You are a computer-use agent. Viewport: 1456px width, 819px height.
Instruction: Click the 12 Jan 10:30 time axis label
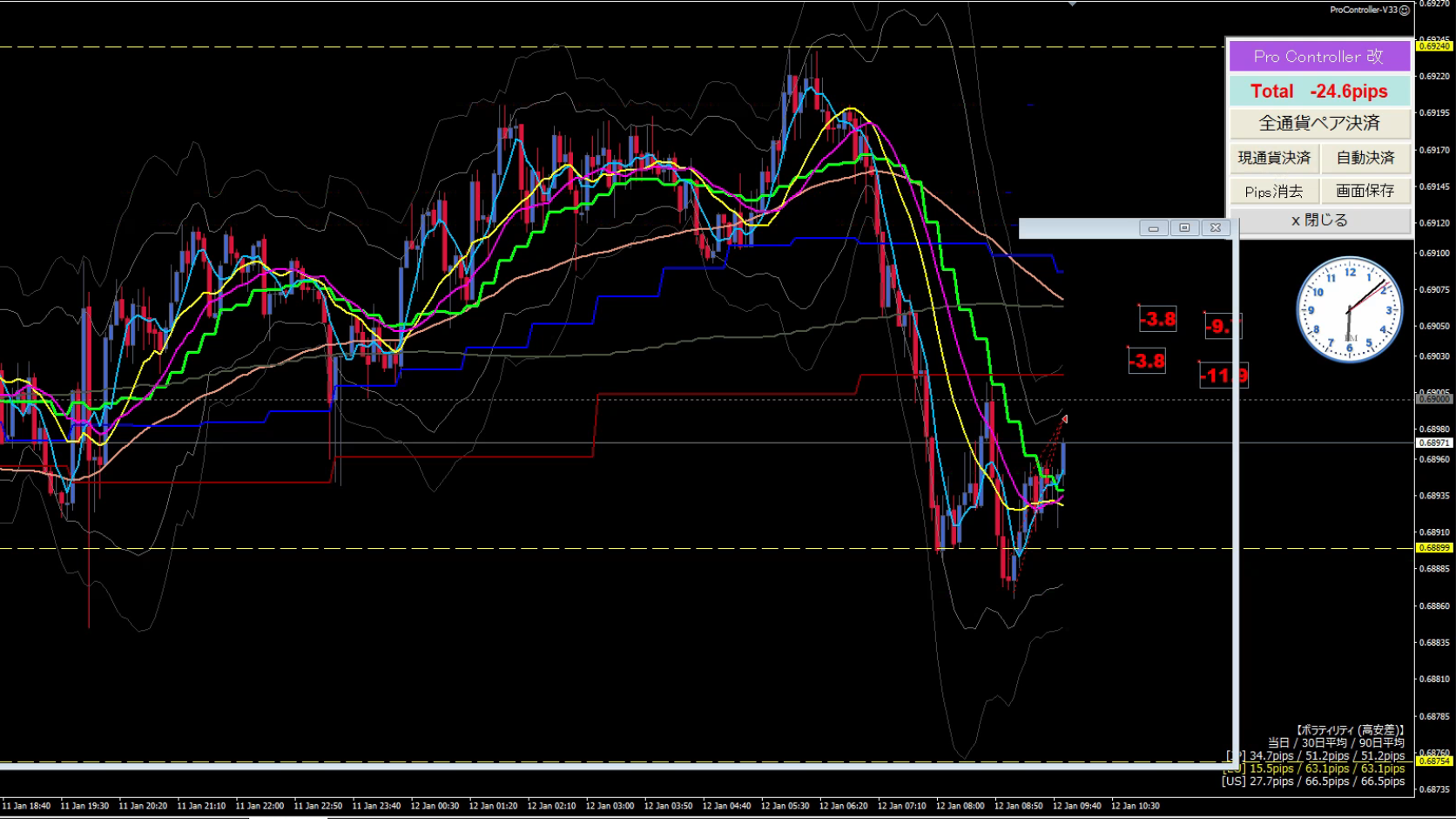[1135, 806]
